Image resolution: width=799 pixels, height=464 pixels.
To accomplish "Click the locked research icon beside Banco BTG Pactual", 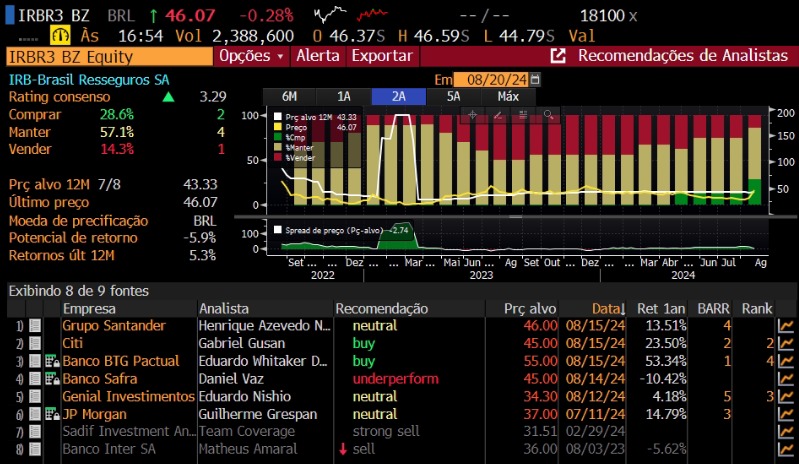I will (x=52, y=362).
